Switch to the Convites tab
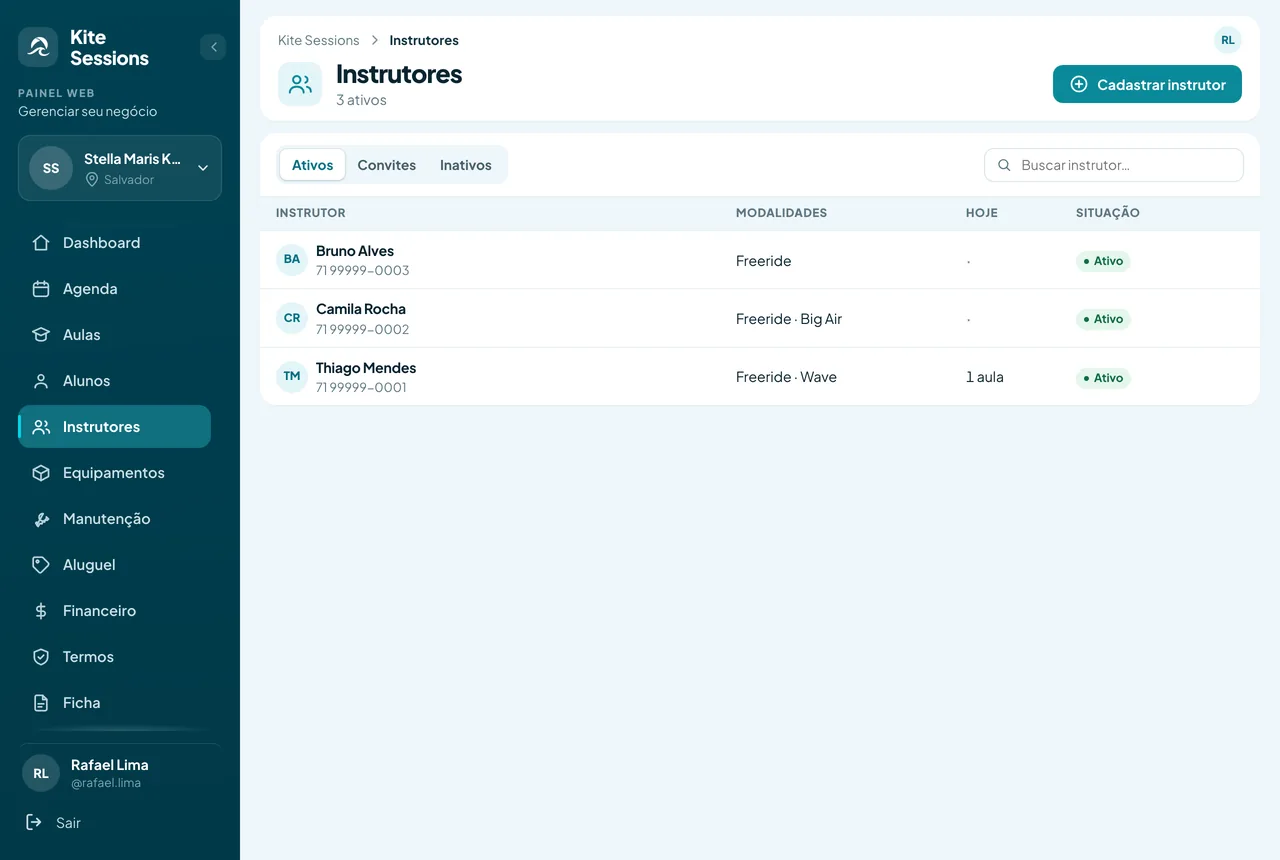The width and height of the screenshot is (1280, 860). tap(387, 165)
